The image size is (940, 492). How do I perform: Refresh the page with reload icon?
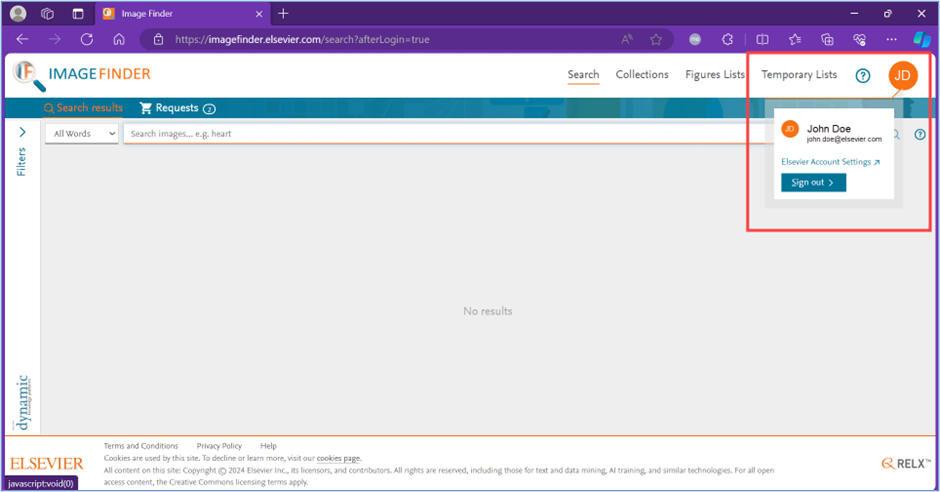point(87,40)
